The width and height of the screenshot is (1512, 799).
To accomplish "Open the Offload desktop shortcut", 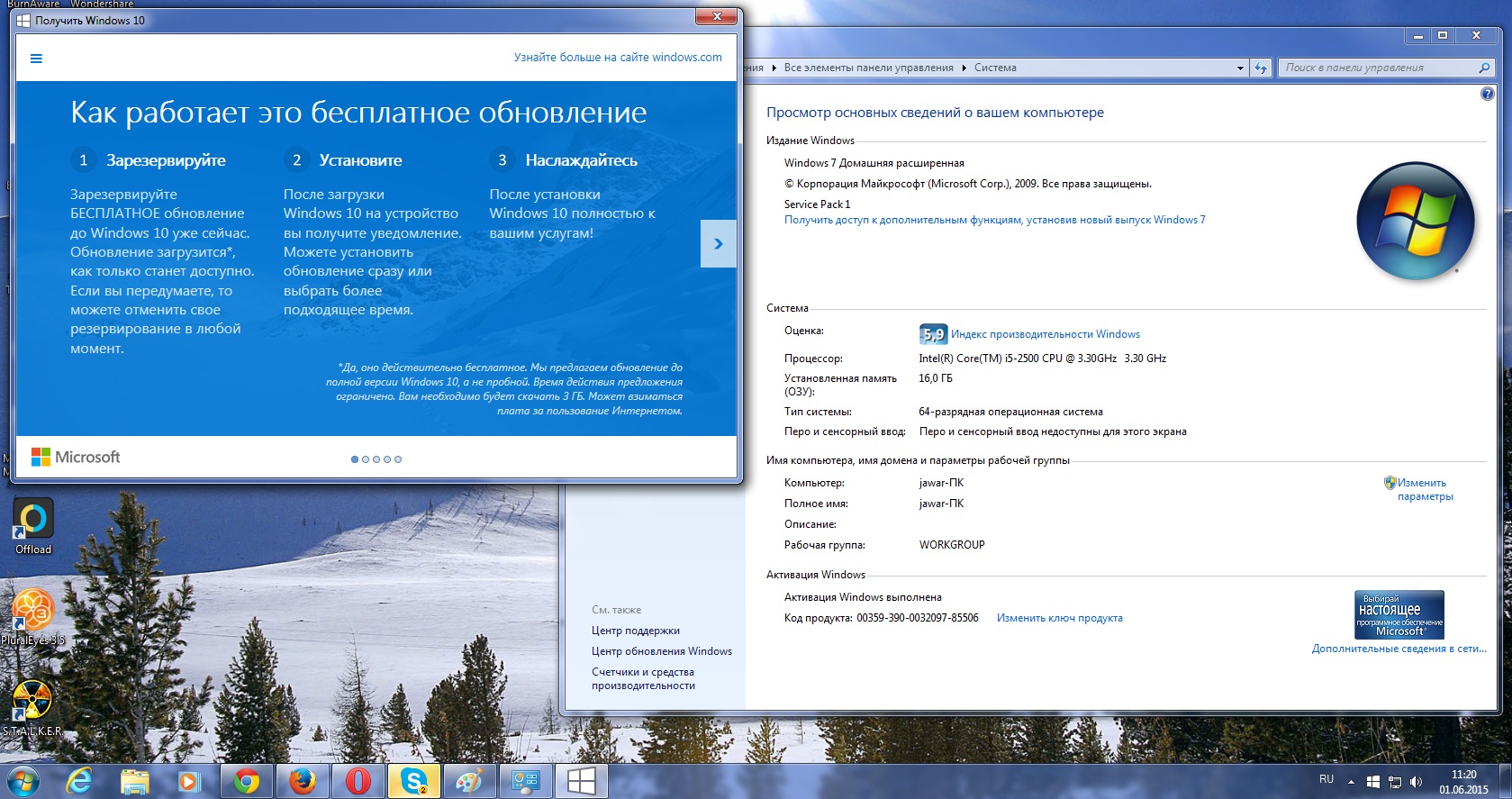I will [x=33, y=527].
